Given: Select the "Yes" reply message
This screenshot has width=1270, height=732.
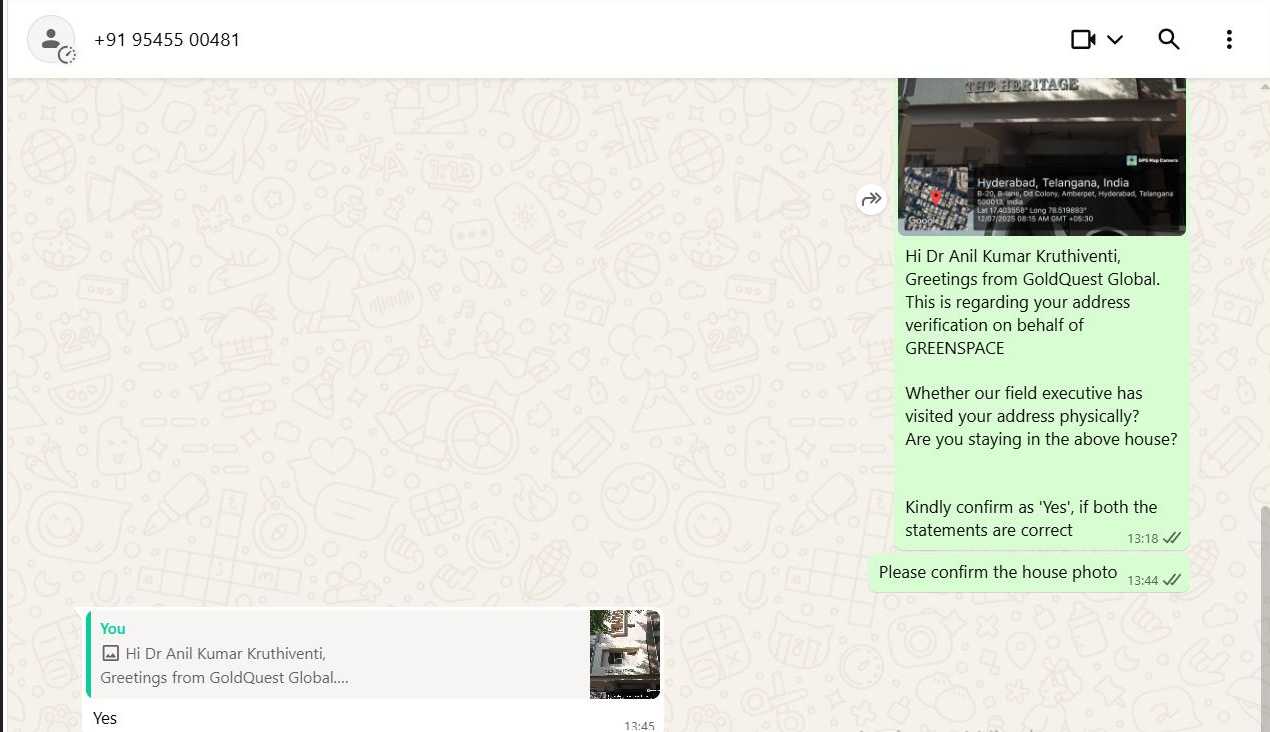Looking at the screenshot, I should [x=105, y=718].
